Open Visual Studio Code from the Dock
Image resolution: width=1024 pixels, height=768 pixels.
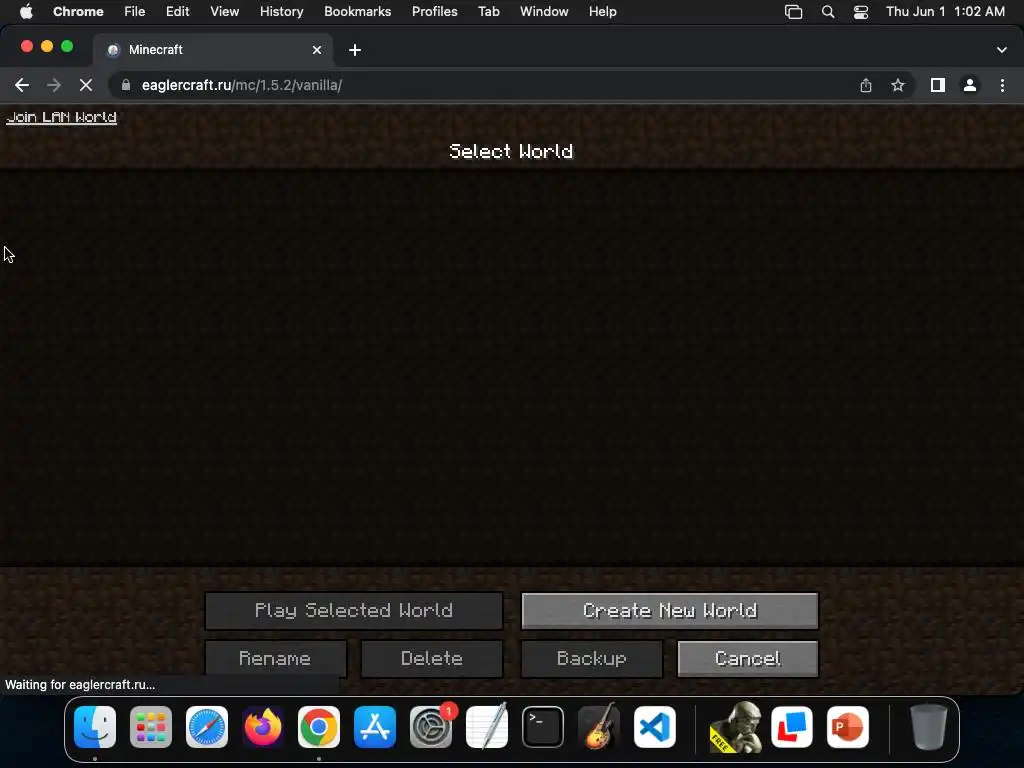tap(655, 727)
